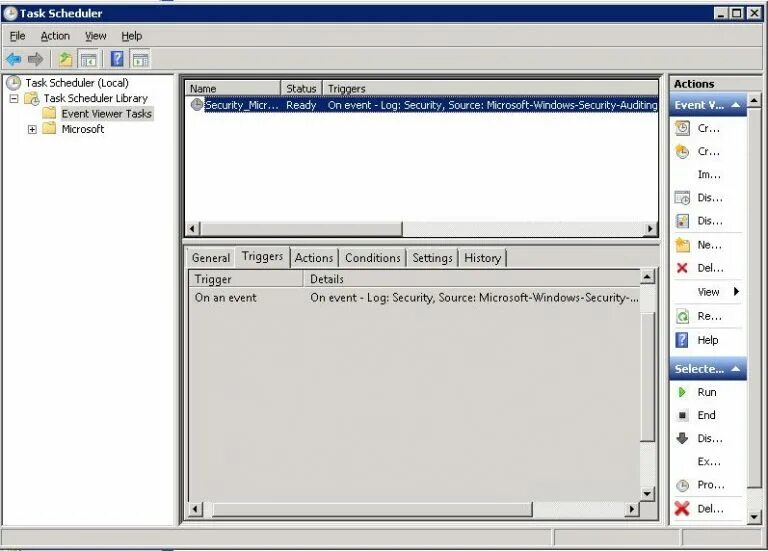
Task: Click the Triggers column header in task list
Action: pos(490,89)
